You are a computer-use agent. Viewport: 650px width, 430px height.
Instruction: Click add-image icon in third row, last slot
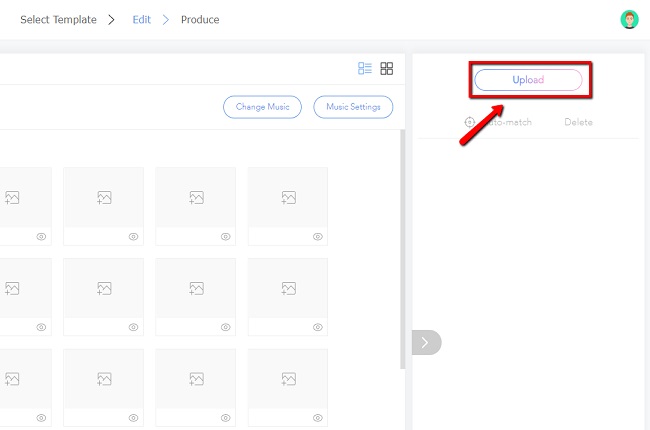(x=288, y=379)
